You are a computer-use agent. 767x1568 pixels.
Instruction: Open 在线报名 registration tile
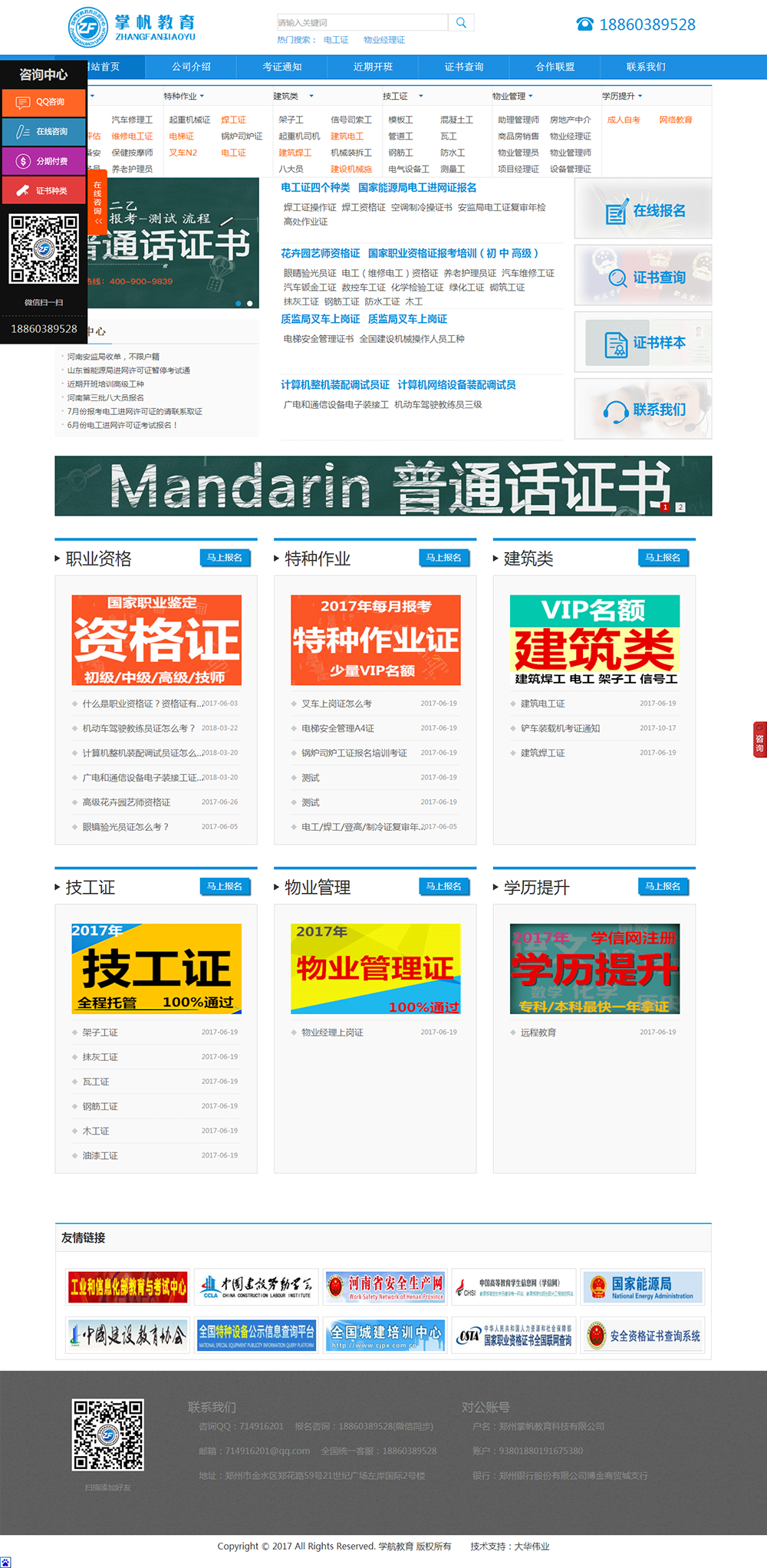coord(643,211)
